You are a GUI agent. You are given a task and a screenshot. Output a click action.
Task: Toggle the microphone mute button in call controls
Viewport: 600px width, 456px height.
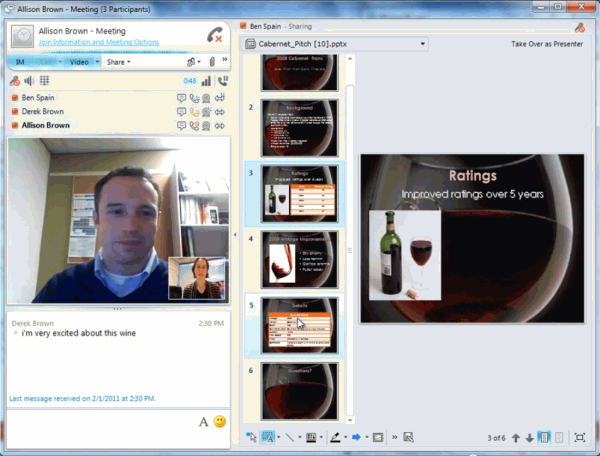[x=15, y=81]
